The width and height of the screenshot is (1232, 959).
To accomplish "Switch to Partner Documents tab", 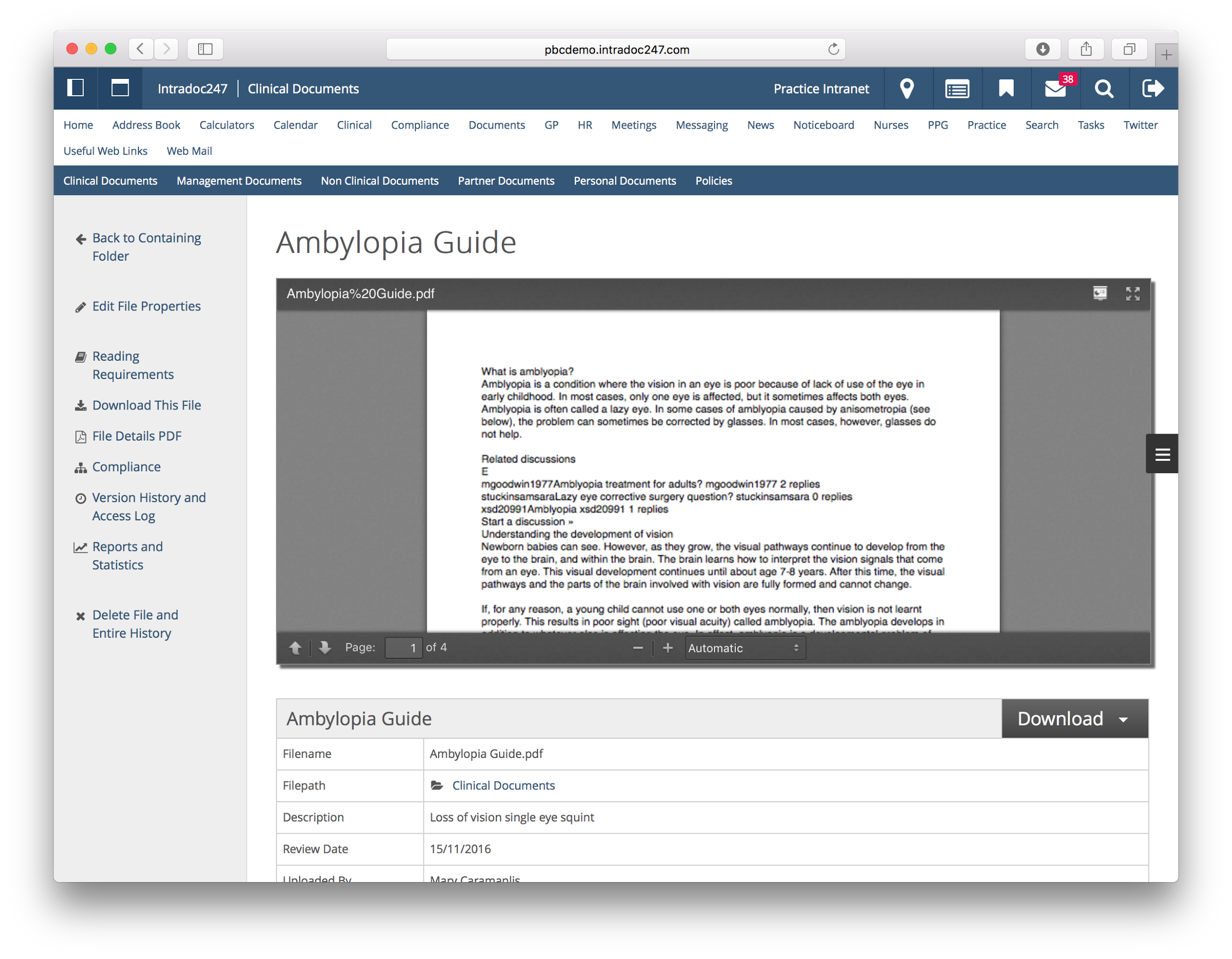I will pos(506,180).
